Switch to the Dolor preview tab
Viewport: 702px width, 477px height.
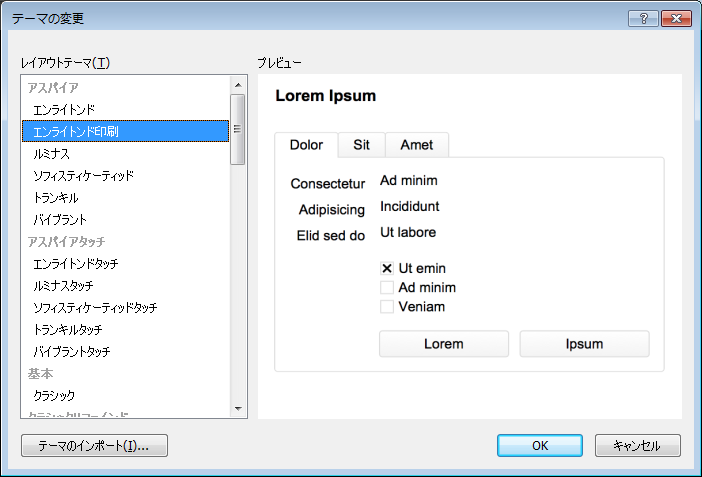306,145
